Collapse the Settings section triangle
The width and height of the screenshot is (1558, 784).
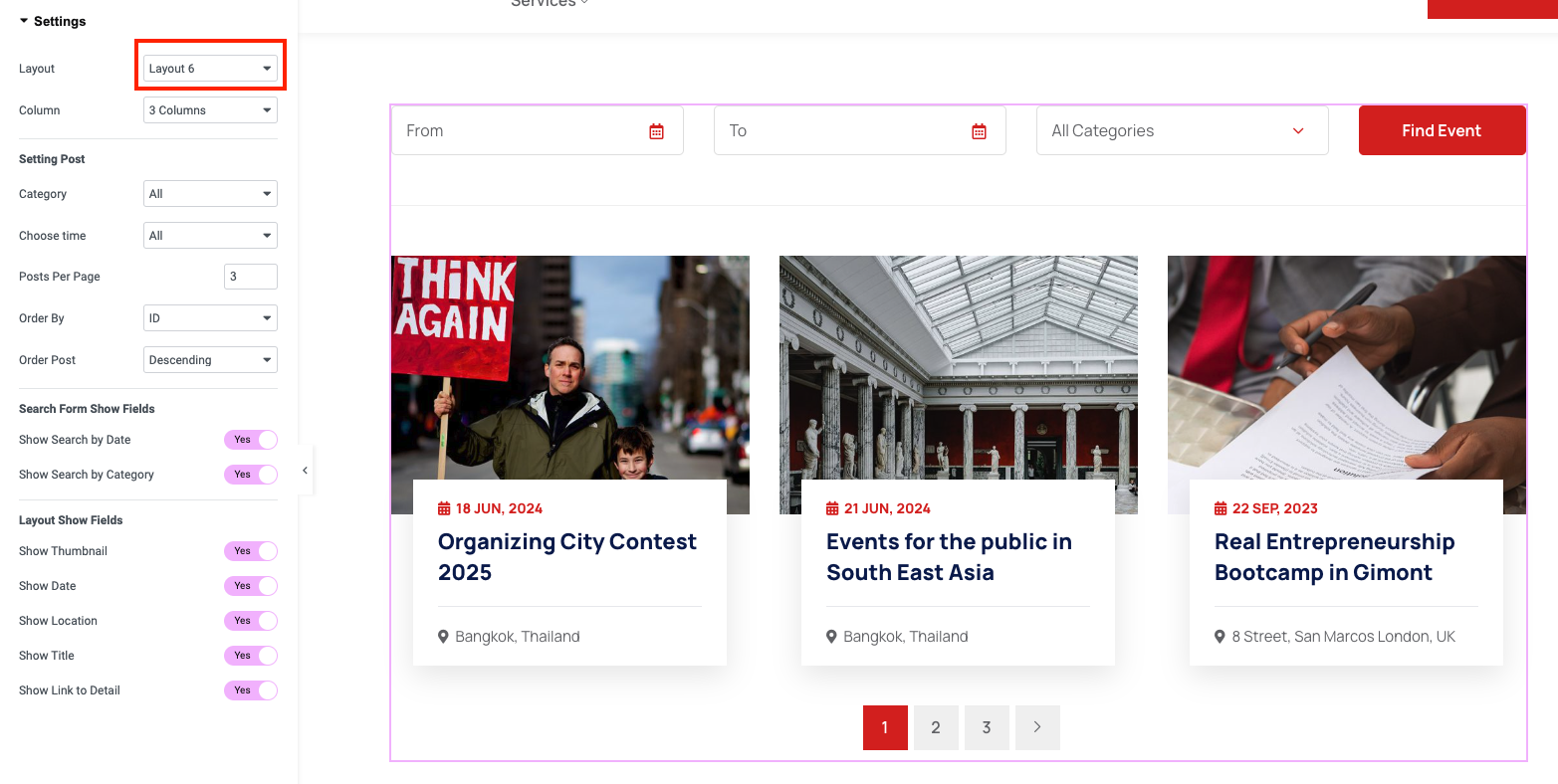click(x=24, y=21)
